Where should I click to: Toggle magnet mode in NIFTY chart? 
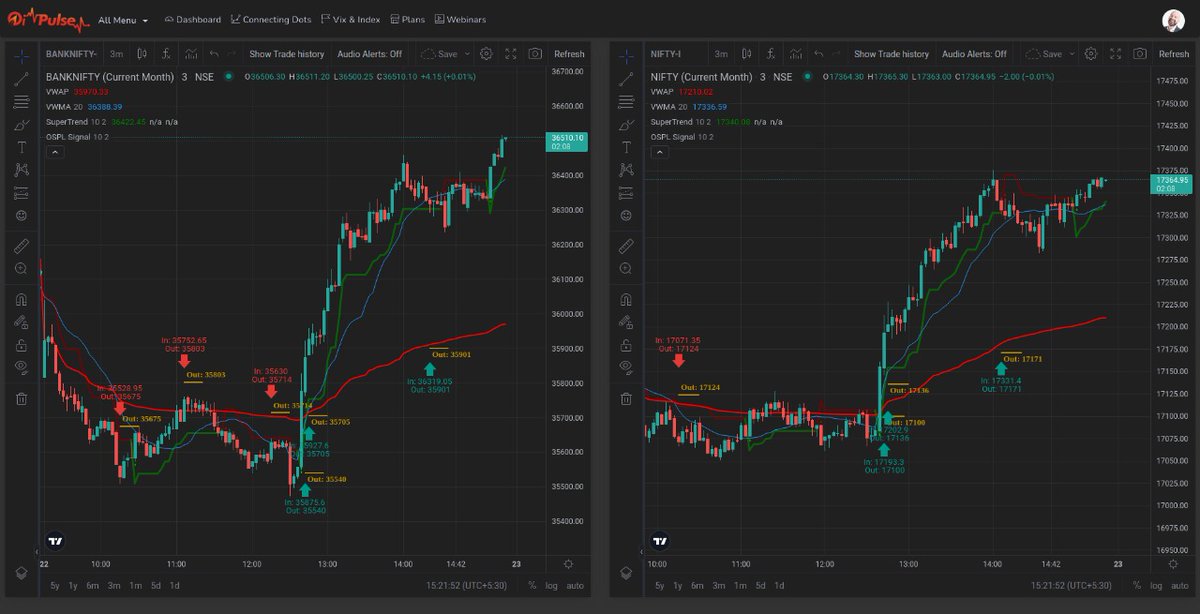[x=626, y=299]
